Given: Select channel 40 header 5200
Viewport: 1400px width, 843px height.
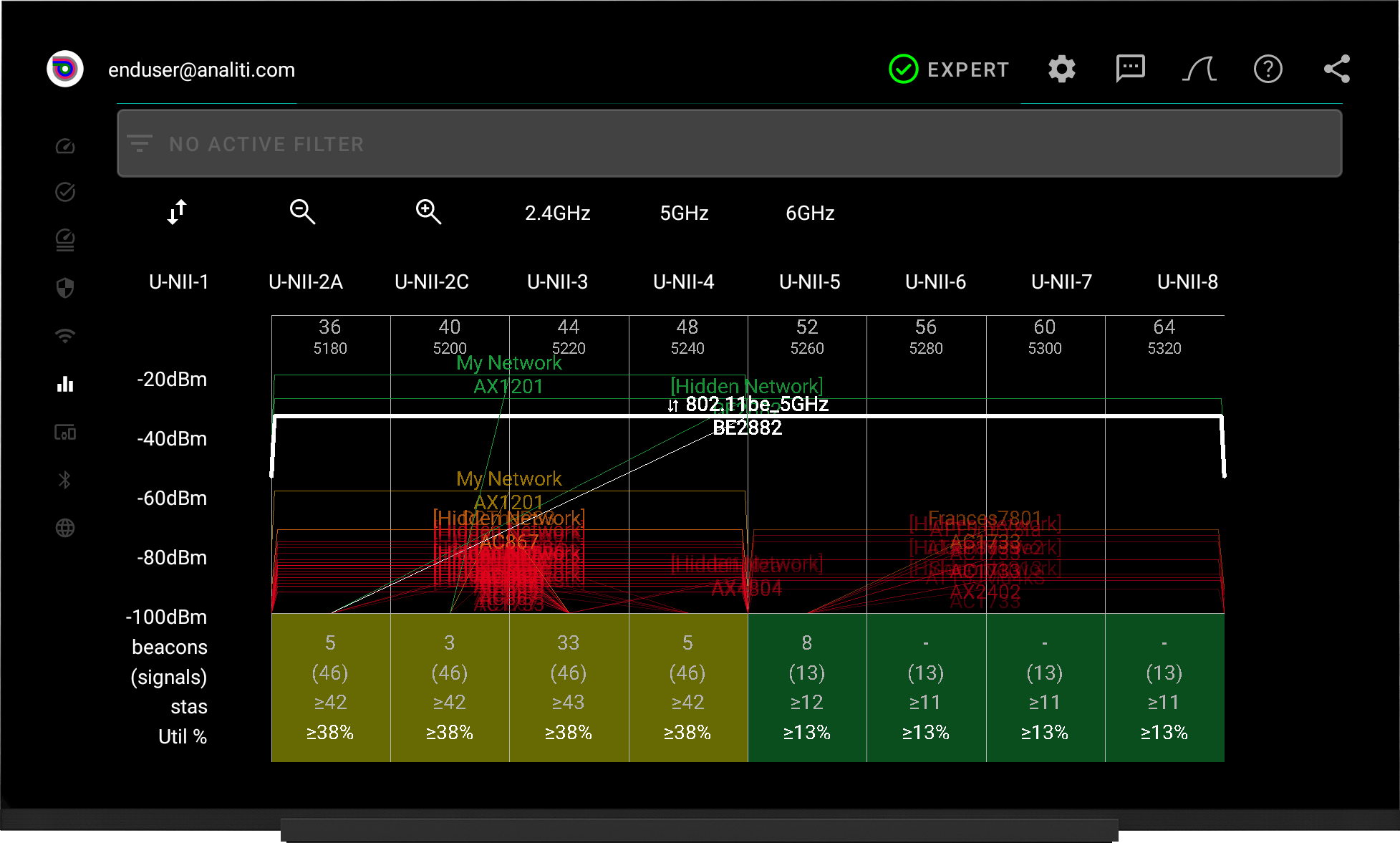Looking at the screenshot, I should (x=450, y=337).
